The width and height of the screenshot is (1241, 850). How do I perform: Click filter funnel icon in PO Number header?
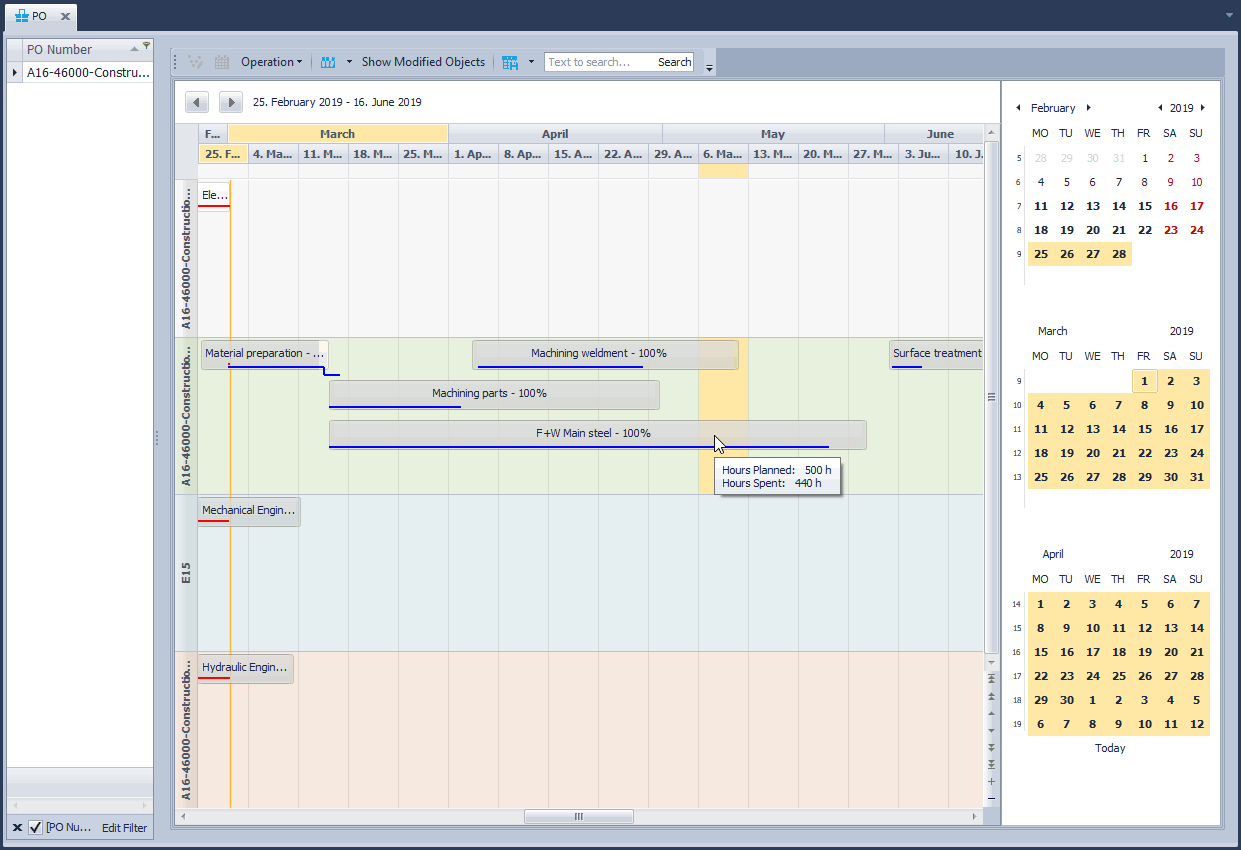[x=146, y=45]
